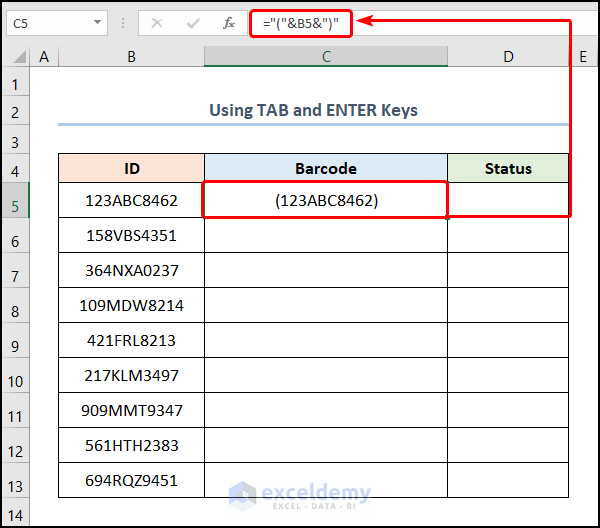The width and height of the screenshot is (600, 528).
Task: Click the formula bar resize dots handle
Action: coord(123,23)
